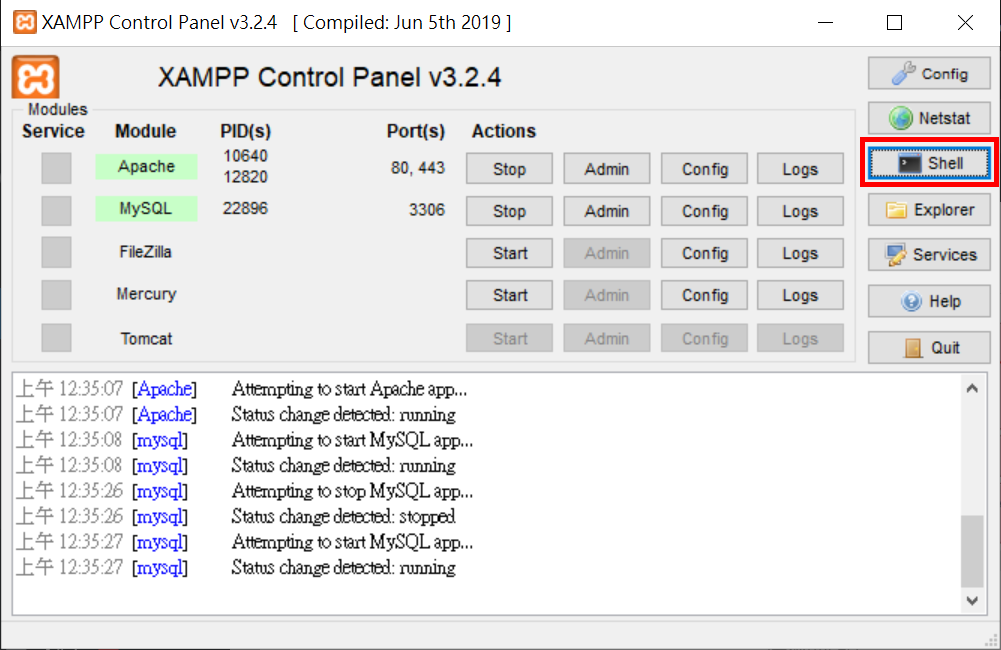Close the XAMPP Control Panel window
Screen dimensions: 1001x650
(x=965, y=23)
